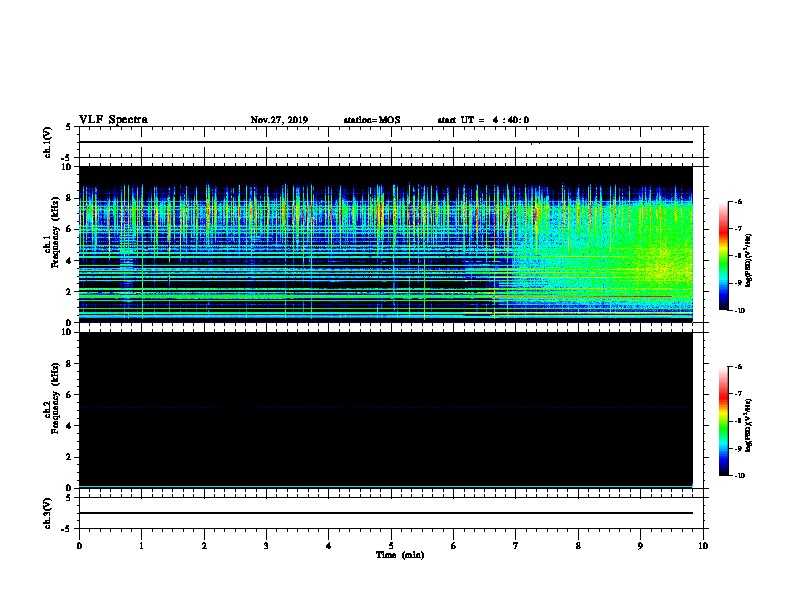
Task: Click the "station=MOS" header label
Action: (372, 120)
